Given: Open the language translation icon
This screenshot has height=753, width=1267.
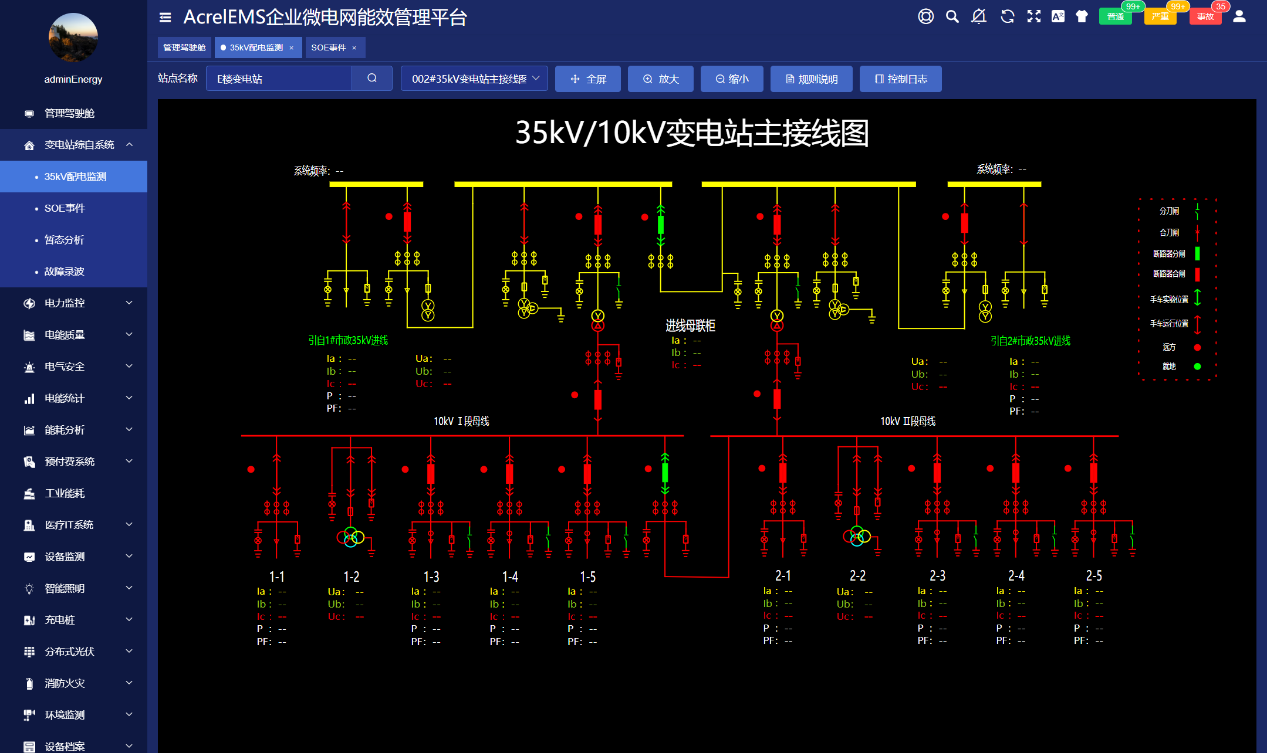Looking at the screenshot, I should click(1057, 16).
